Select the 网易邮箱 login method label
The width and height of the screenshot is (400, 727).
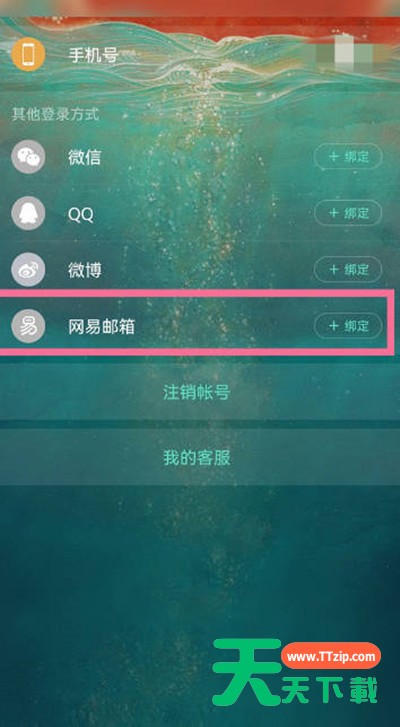102,326
